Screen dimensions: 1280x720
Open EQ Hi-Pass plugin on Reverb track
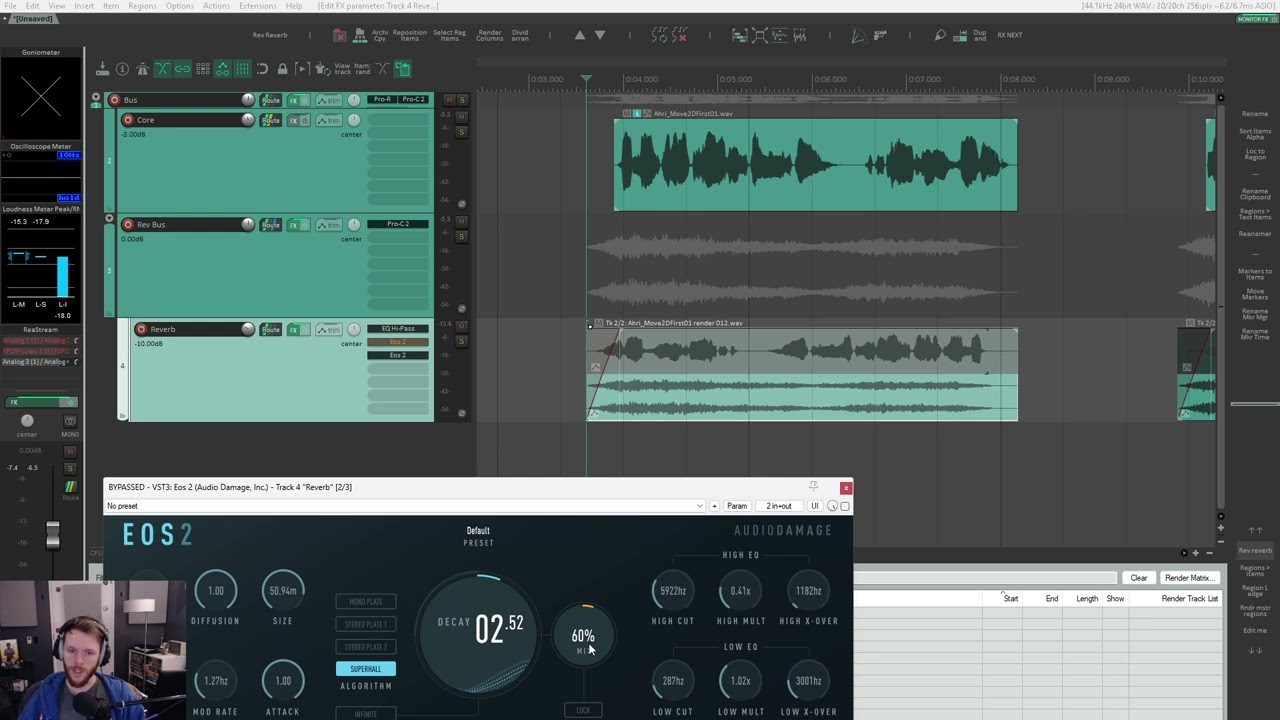(x=398, y=328)
